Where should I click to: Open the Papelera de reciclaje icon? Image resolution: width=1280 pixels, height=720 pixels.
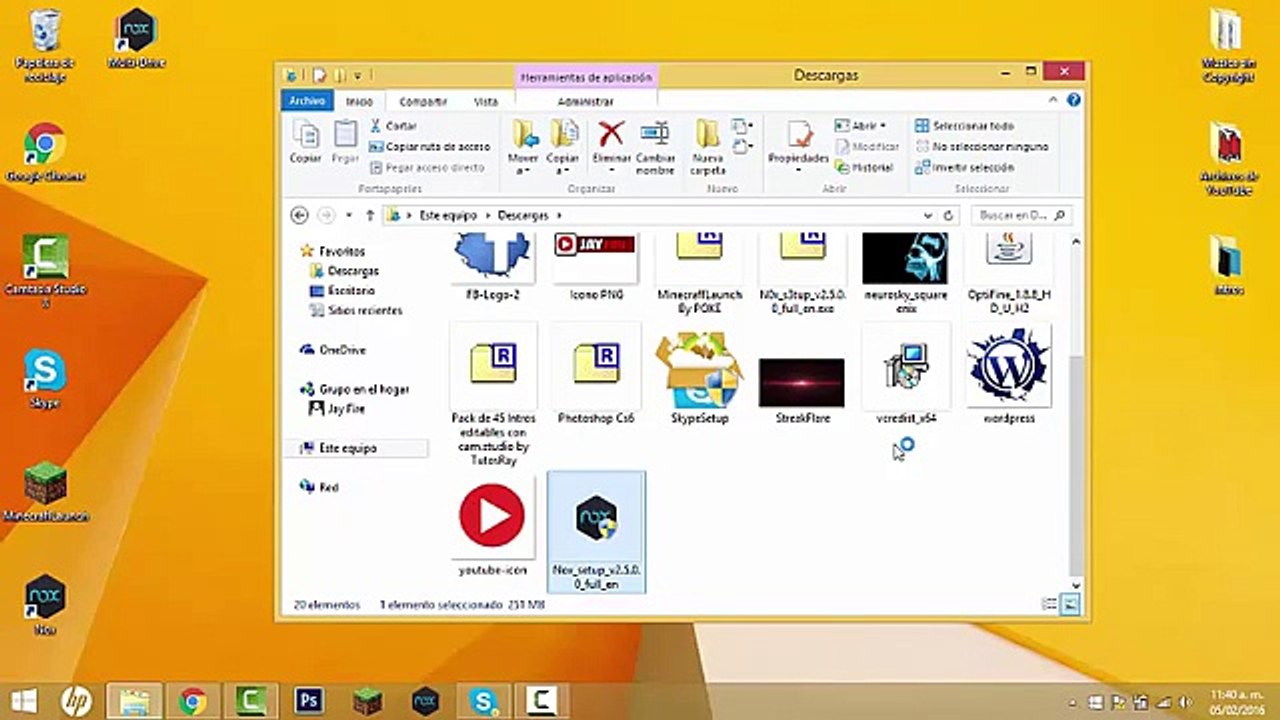[45, 45]
